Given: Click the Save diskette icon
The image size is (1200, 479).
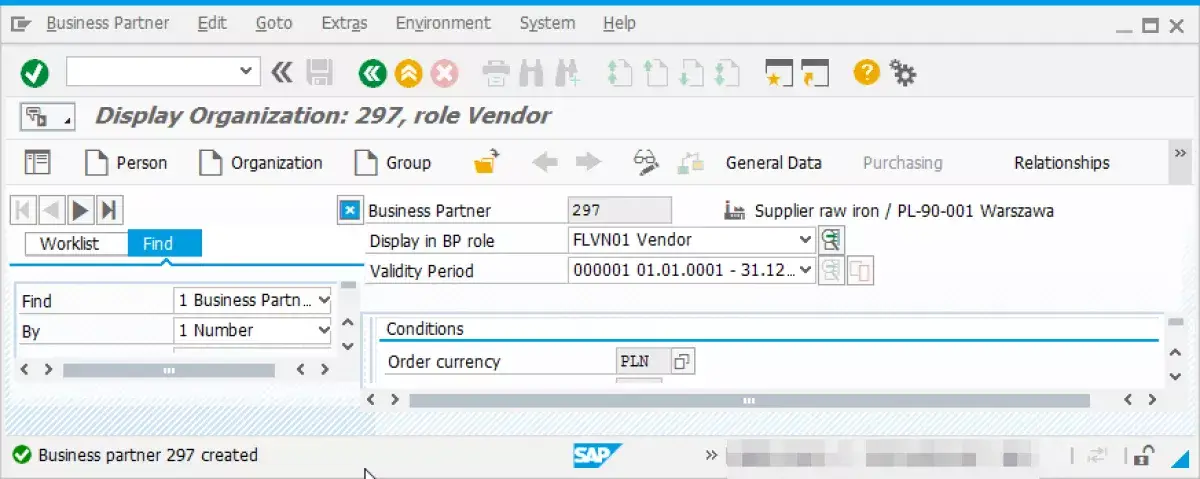Looking at the screenshot, I should coord(319,72).
